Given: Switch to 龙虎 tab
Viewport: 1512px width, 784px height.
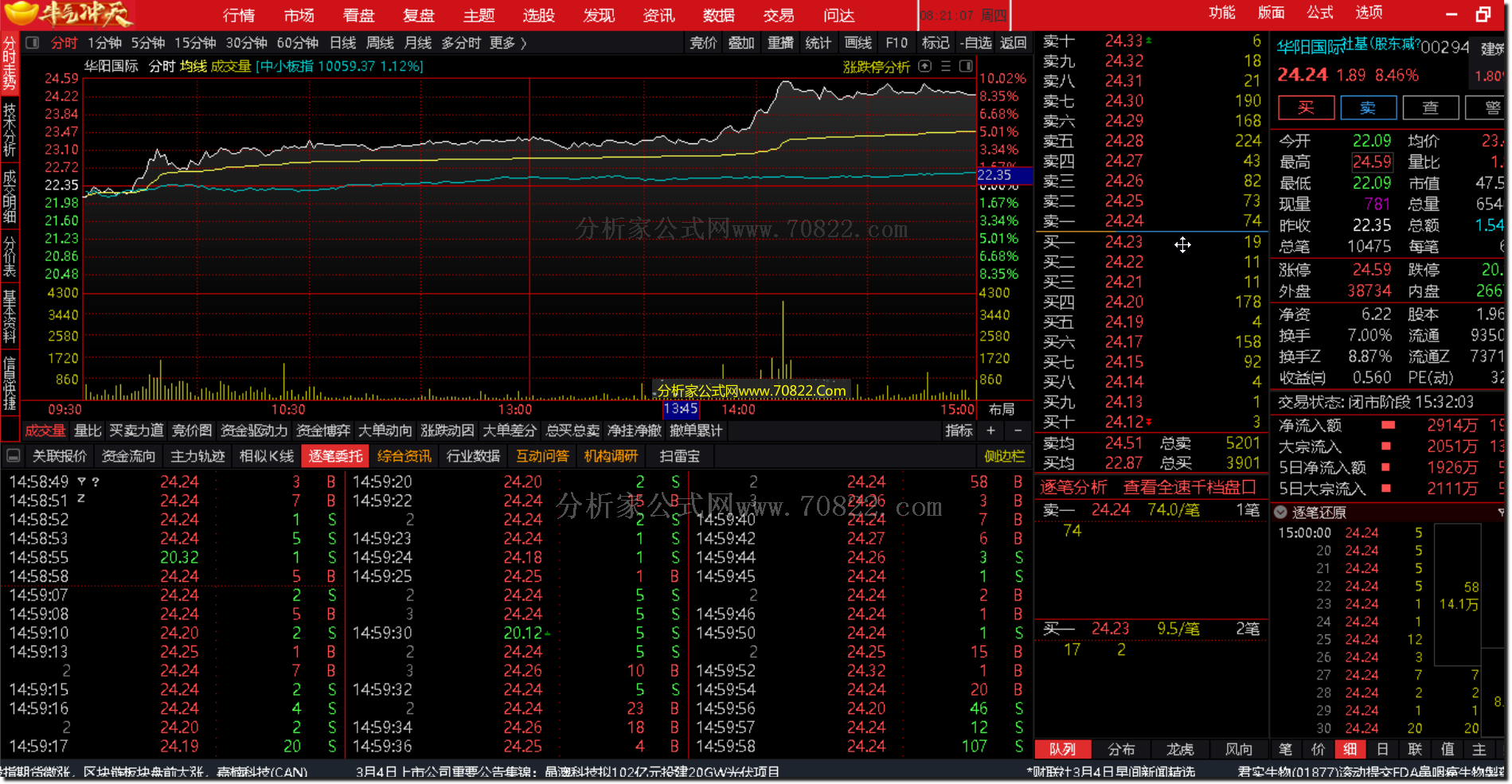Looking at the screenshot, I should [x=1180, y=750].
